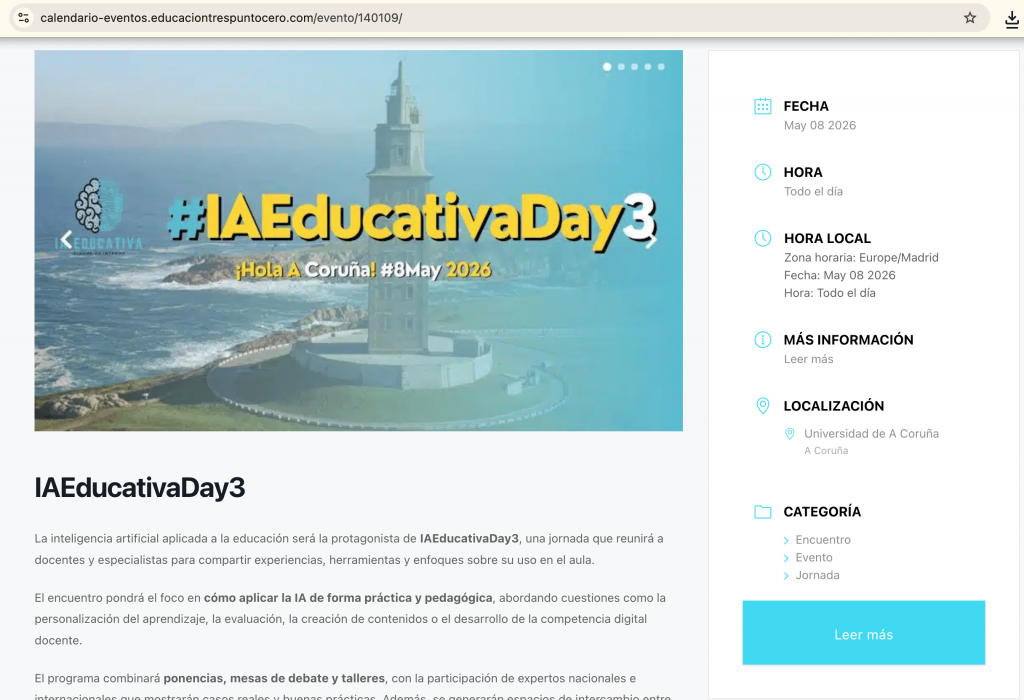Click the calendar icon next to FECHA
Viewport: 1024px width, 700px height.
(762, 106)
